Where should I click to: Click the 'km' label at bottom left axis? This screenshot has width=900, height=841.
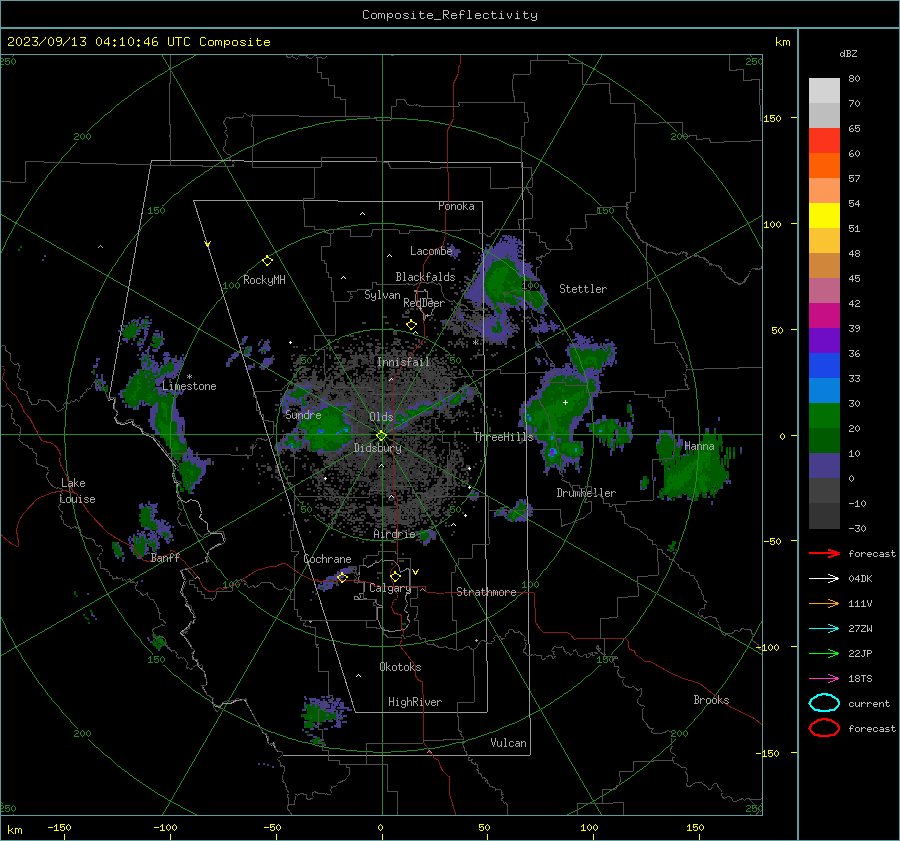click(14, 830)
